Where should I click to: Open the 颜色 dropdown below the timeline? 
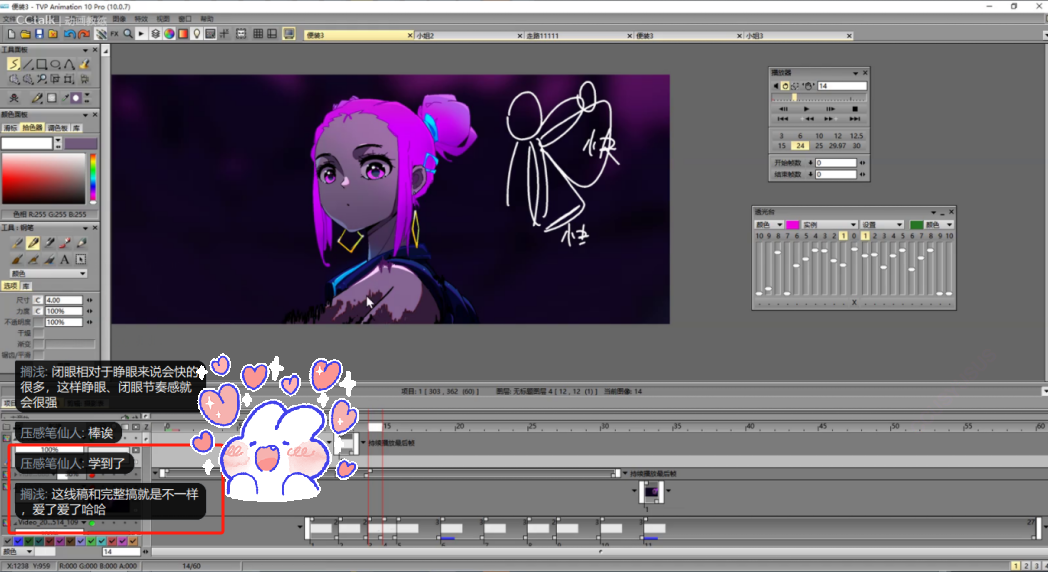coord(17,552)
